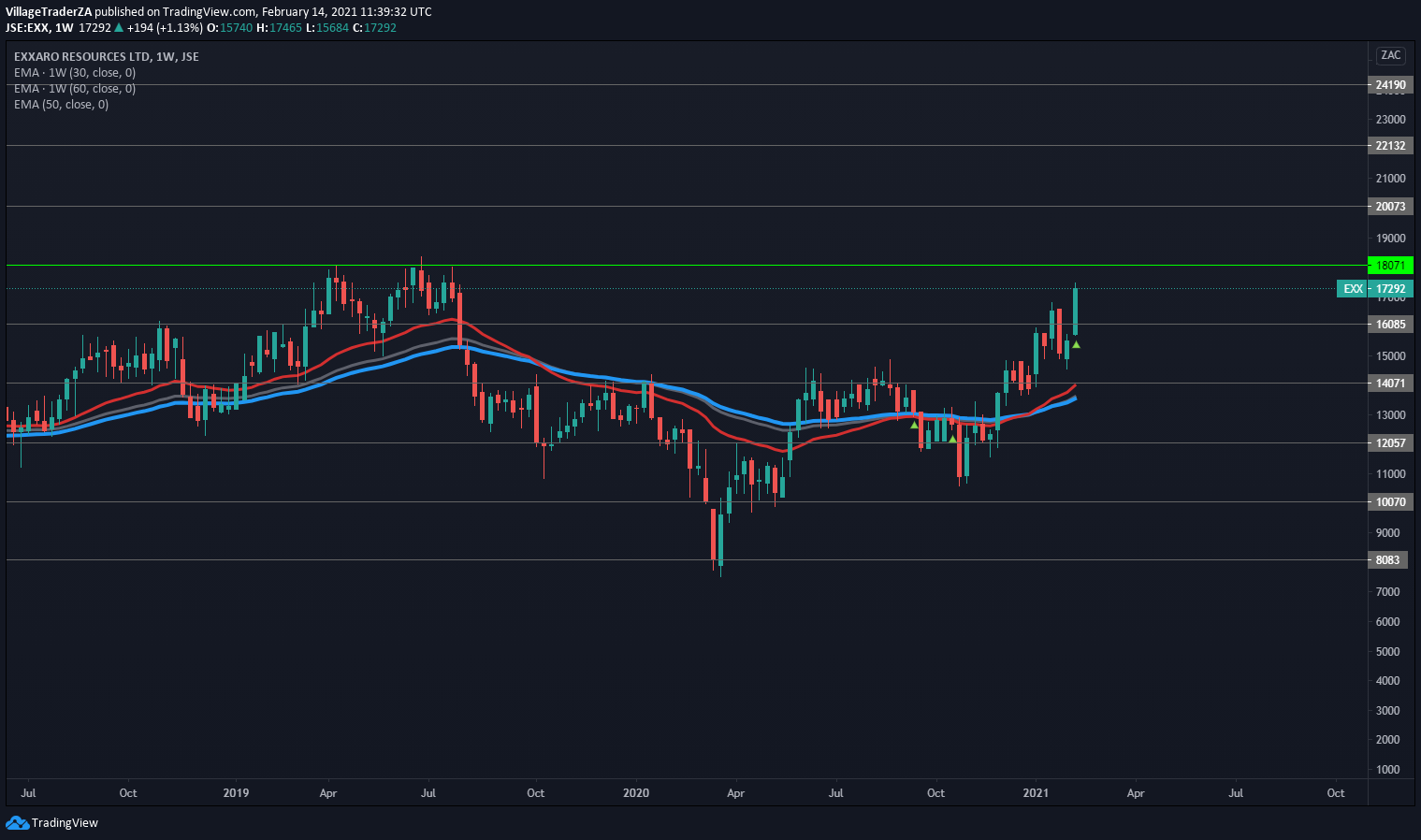
Task: Click the TradingView cloud logo icon
Action: point(17,823)
